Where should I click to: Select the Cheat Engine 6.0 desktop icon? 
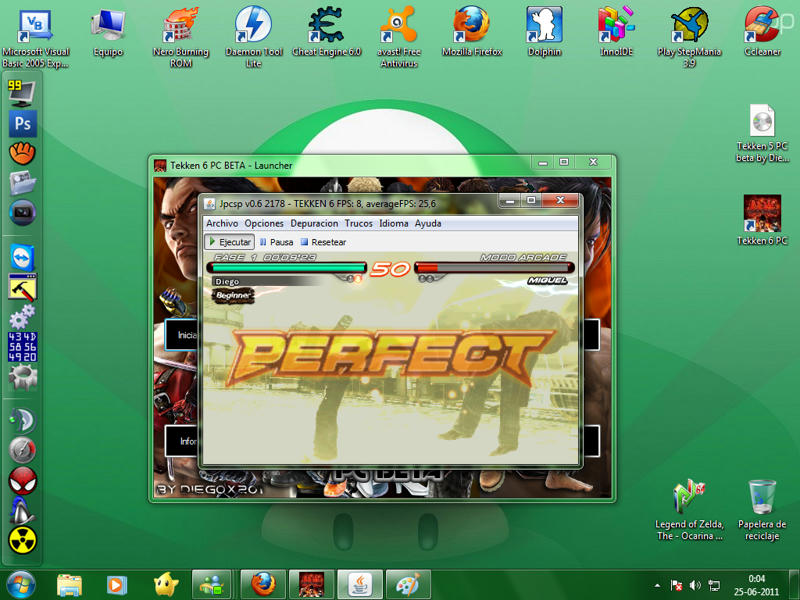(327, 33)
